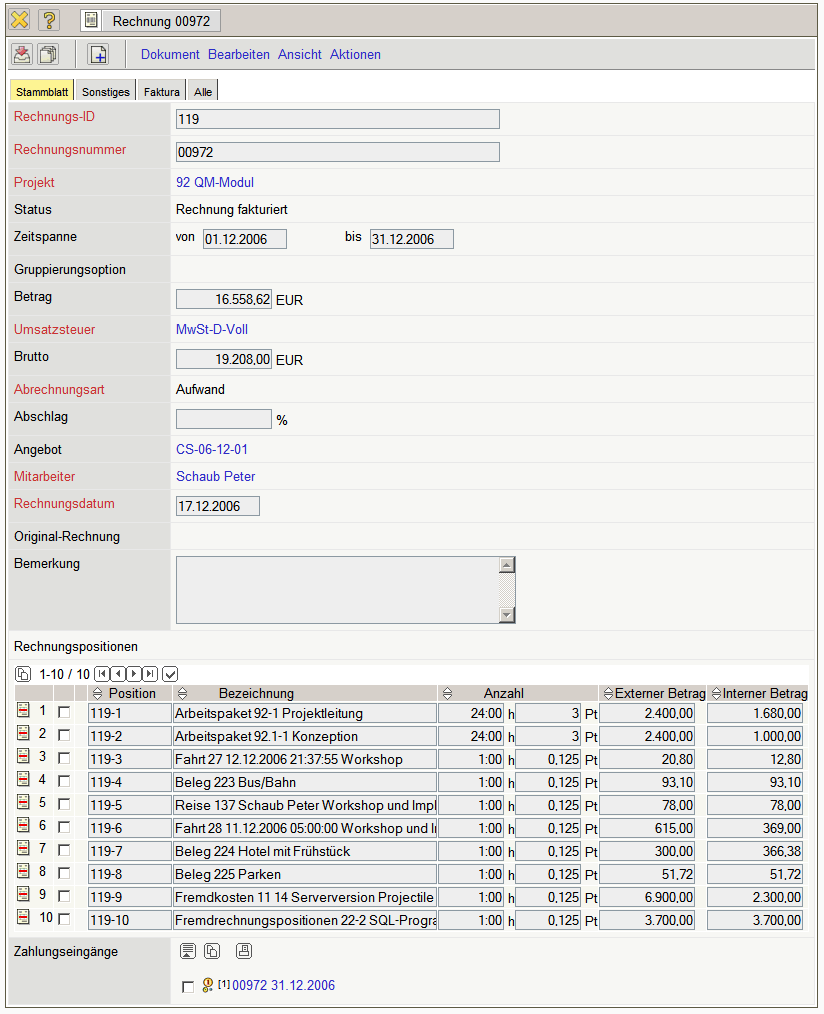Click the copy documents icon in toolbar
Screen dimensions: 824x1014
[48, 54]
